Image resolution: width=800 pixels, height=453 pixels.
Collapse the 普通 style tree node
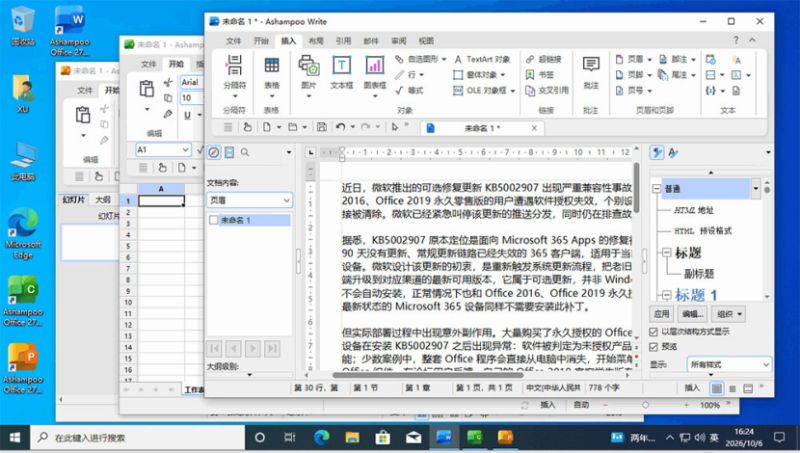pyautogui.click(x=656, y=189)
